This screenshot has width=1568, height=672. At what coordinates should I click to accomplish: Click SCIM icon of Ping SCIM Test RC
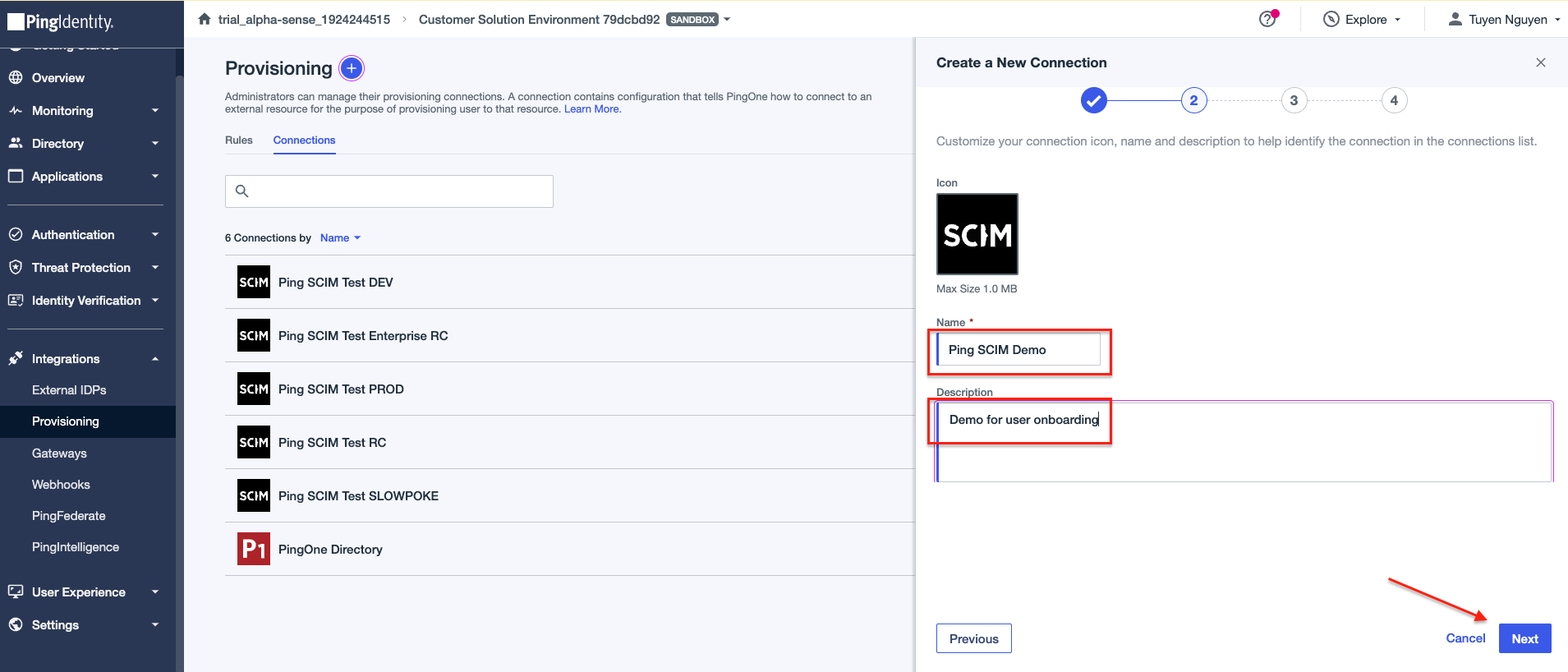pos(254,442)
